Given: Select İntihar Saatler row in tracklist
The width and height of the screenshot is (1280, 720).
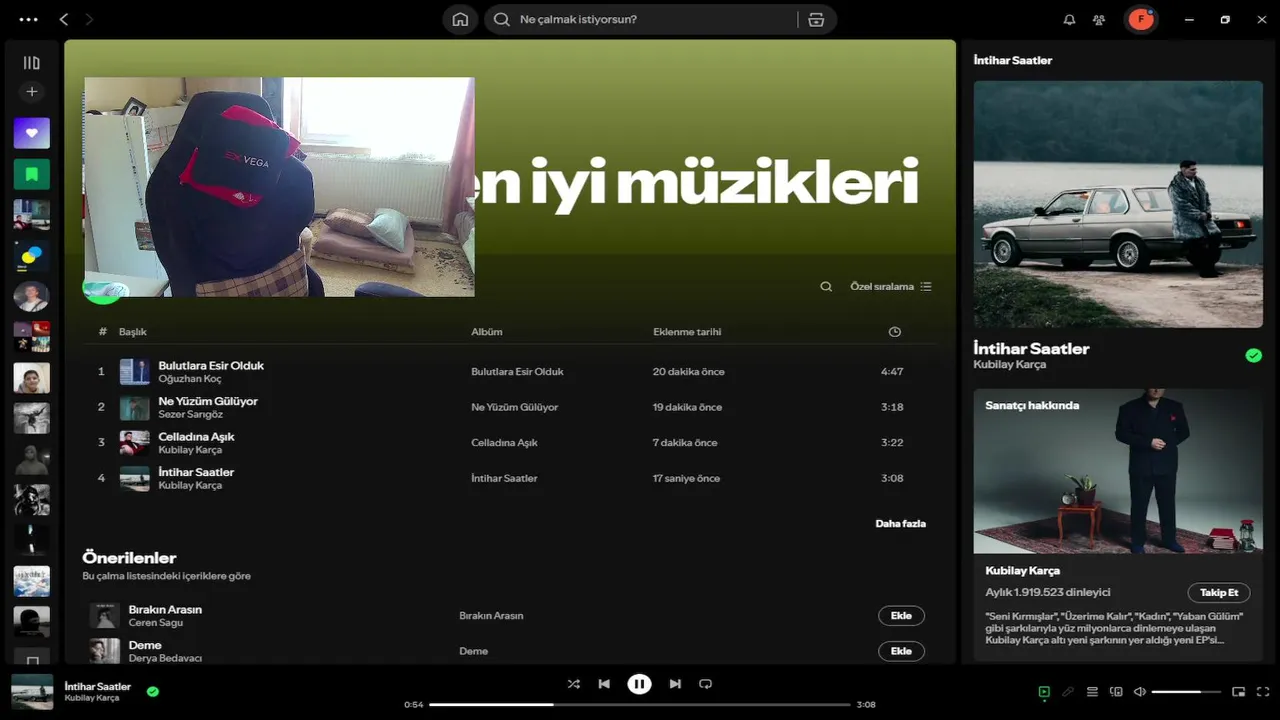Looking at the screenshot, I should 510,478.
